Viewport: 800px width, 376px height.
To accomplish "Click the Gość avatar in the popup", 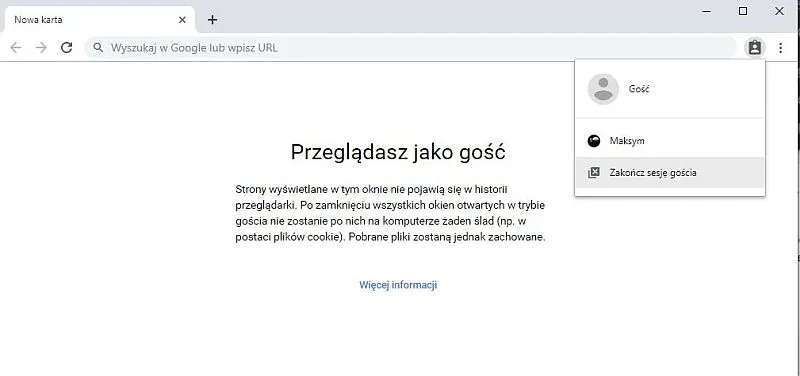I will pyautogui.click(x=603, y=89).
